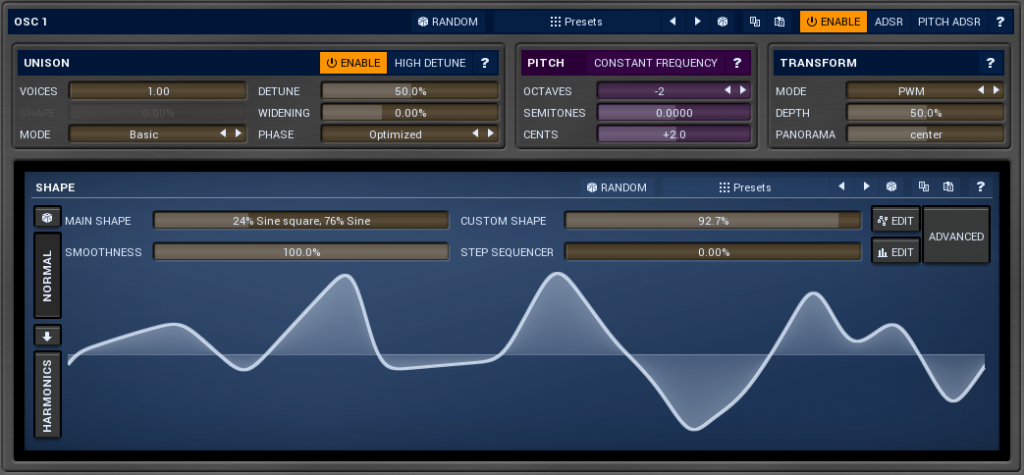
Task: Copy SHAPE settings icon
Action: click(x=923, y=187)
